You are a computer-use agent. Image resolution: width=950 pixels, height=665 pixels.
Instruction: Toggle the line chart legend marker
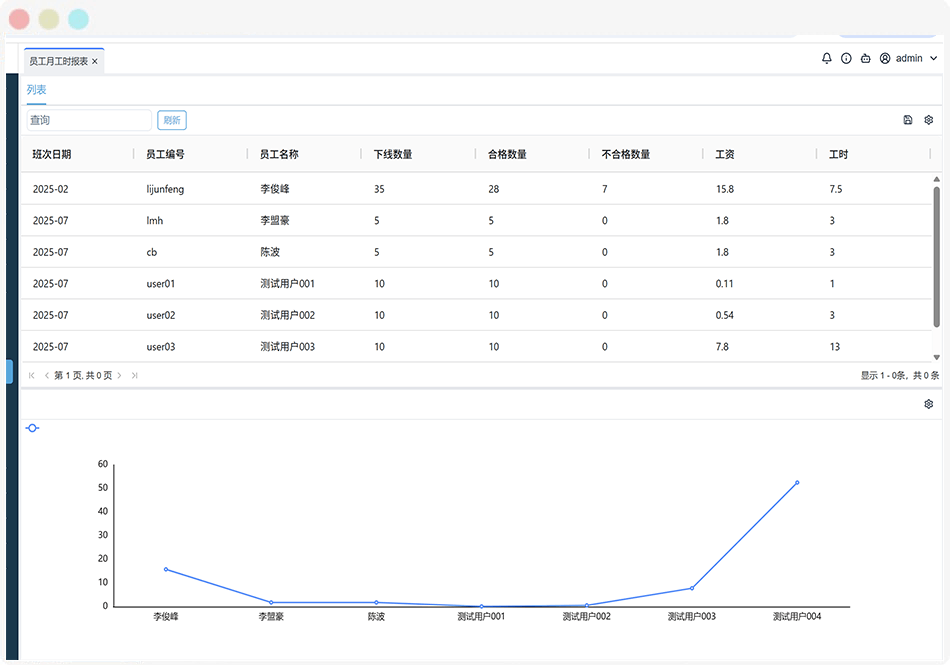point(33,428)
